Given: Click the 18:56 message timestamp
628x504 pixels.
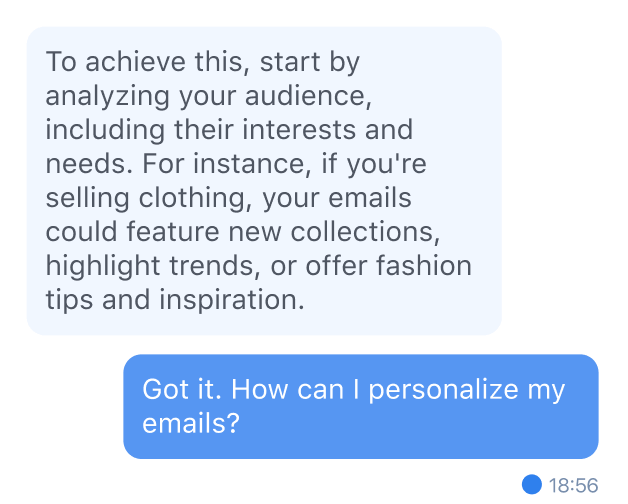Looking at the screenshot, I should [574, 486].
